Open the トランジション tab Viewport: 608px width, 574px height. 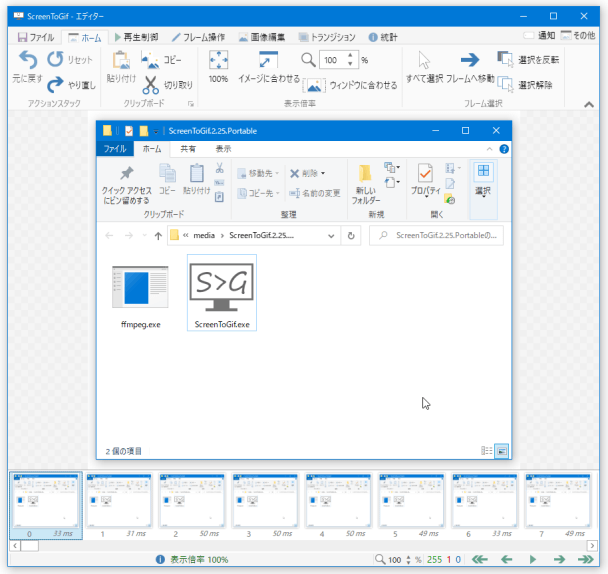335,37
